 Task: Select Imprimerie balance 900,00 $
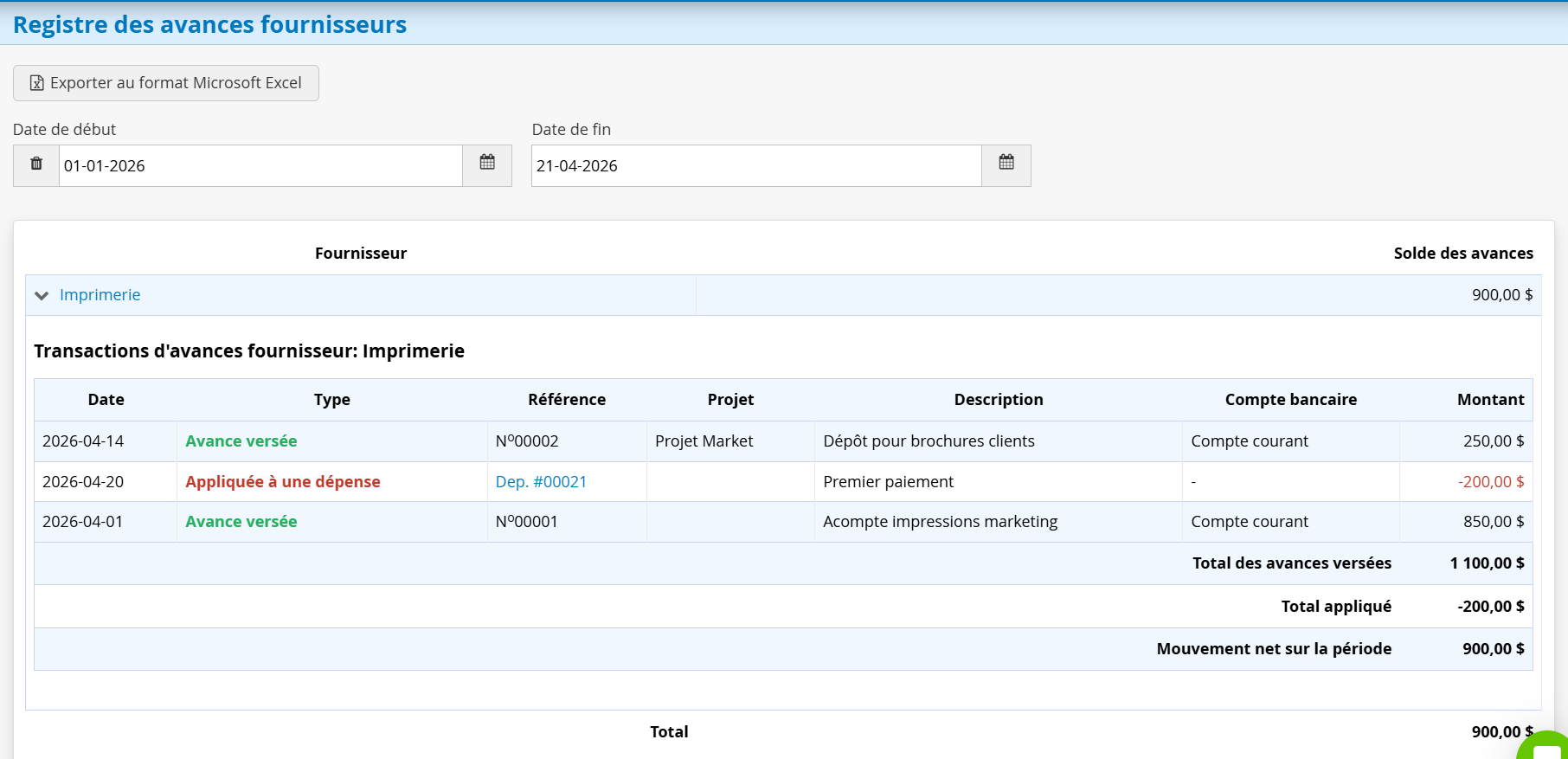point(1502,295)
